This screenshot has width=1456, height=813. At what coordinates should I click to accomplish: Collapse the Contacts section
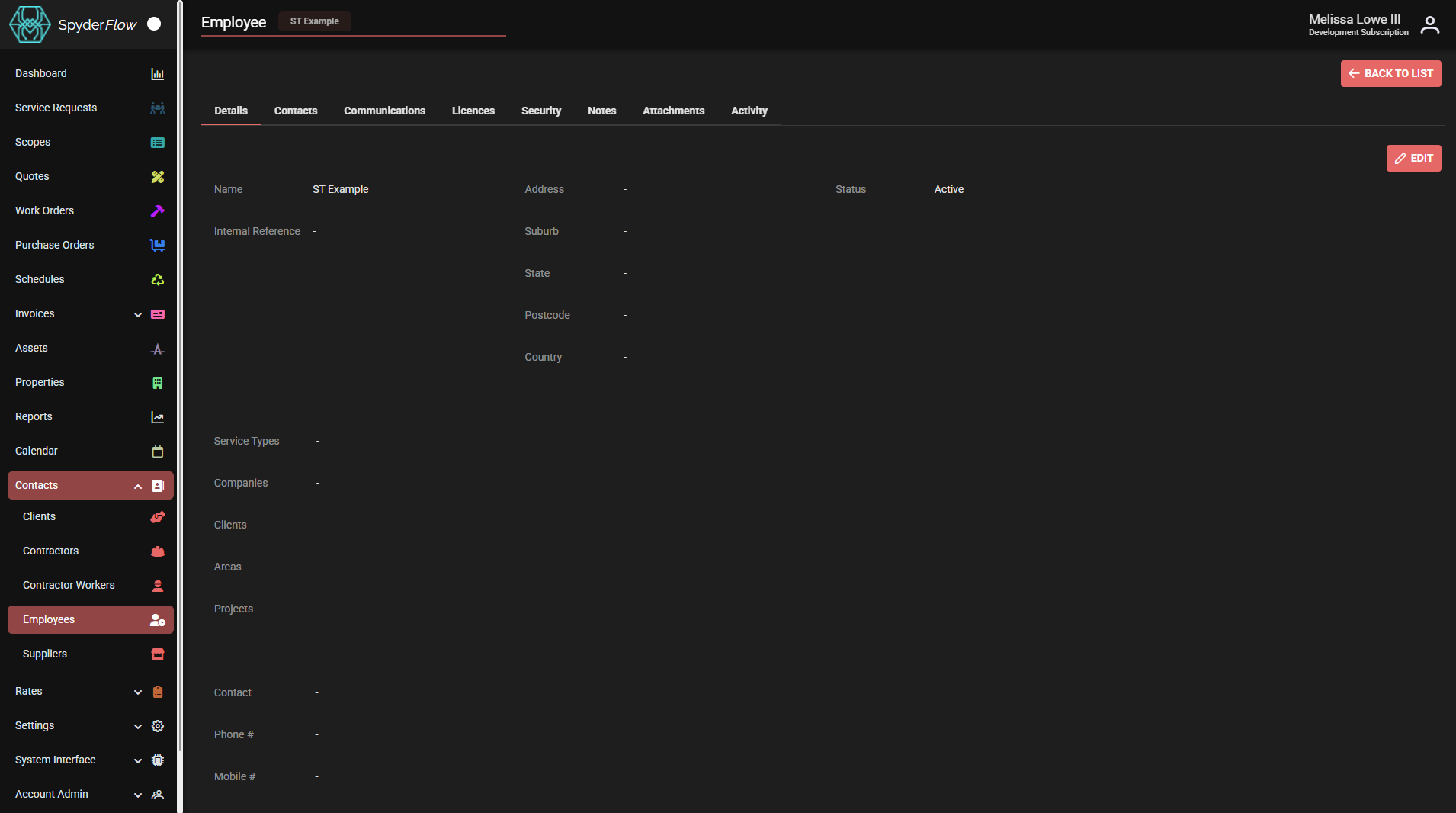click(138, 486)
